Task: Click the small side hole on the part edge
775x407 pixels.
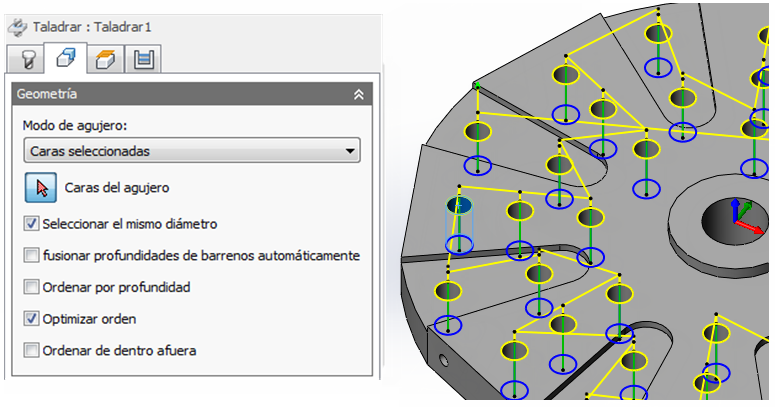Action: (444, 361)
